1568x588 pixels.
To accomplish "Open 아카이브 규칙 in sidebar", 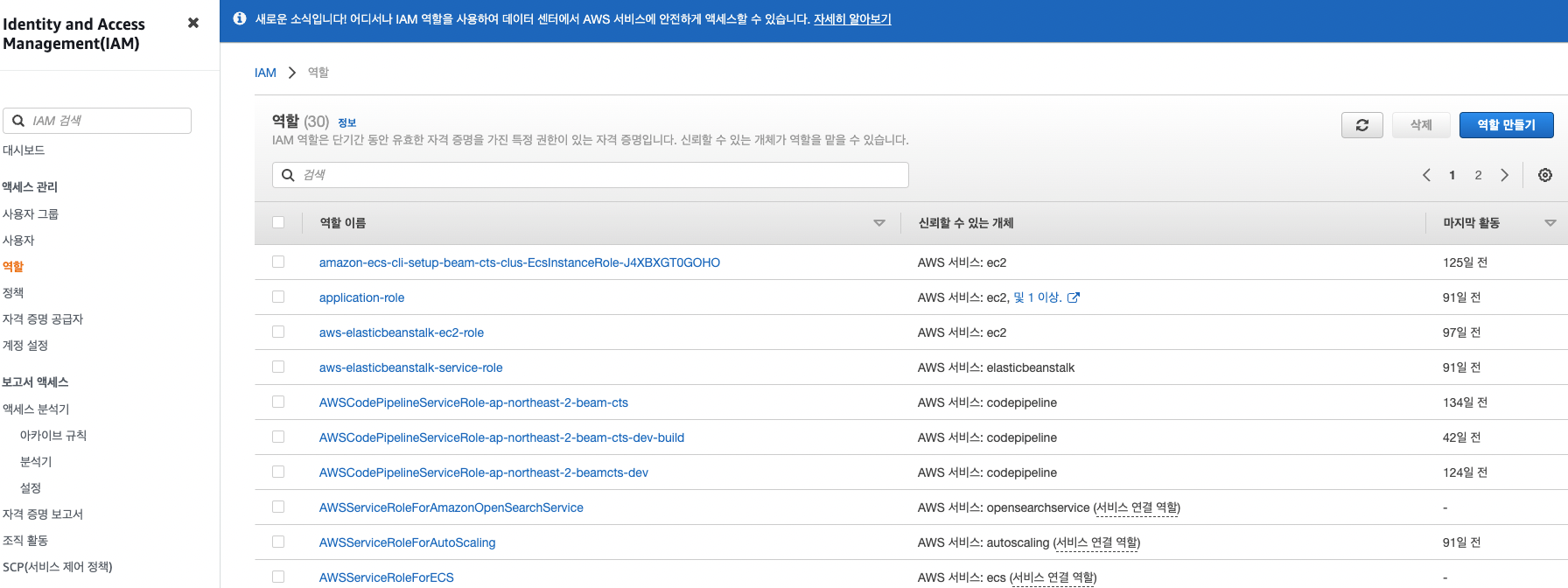I will pos(53,436).
